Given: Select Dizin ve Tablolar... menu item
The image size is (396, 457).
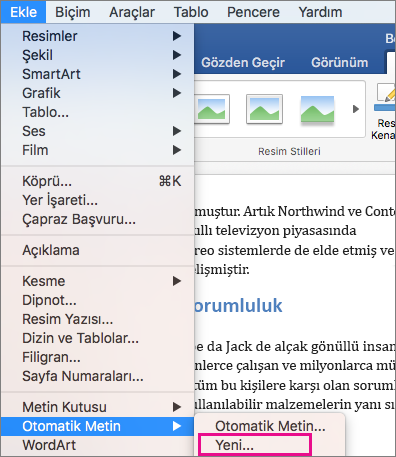Looking at the screenshot, I should (x=97, y=338).
